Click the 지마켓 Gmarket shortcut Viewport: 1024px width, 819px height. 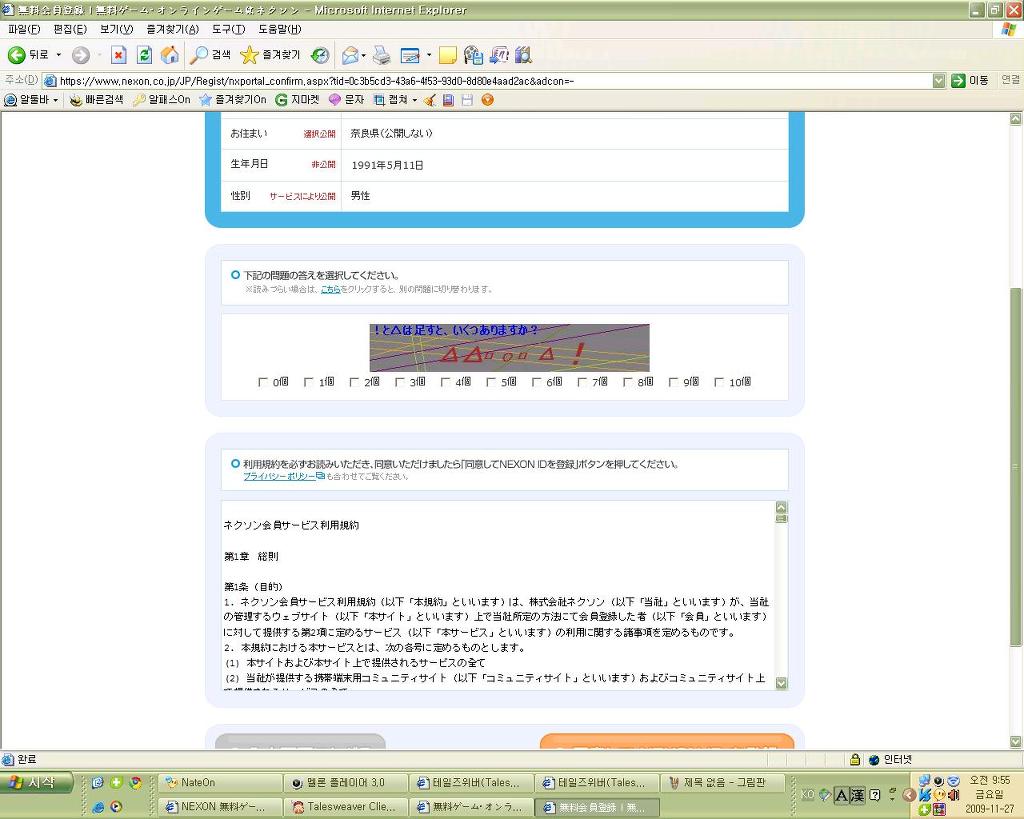coord(297,100)
